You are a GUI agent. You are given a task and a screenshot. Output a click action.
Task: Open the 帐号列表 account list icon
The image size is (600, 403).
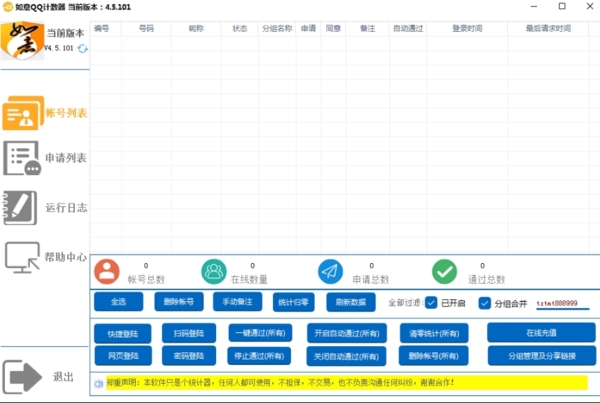[23, 113]
